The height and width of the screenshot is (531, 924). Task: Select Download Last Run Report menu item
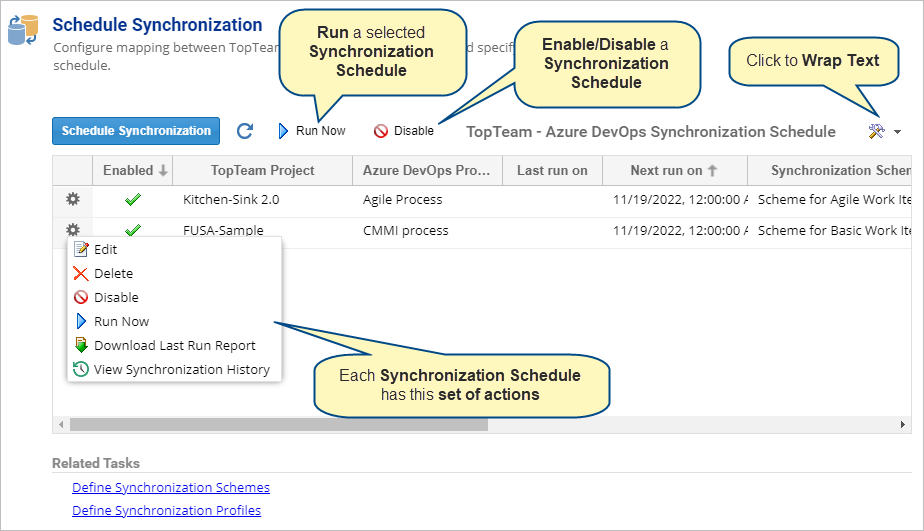[174, 345]
